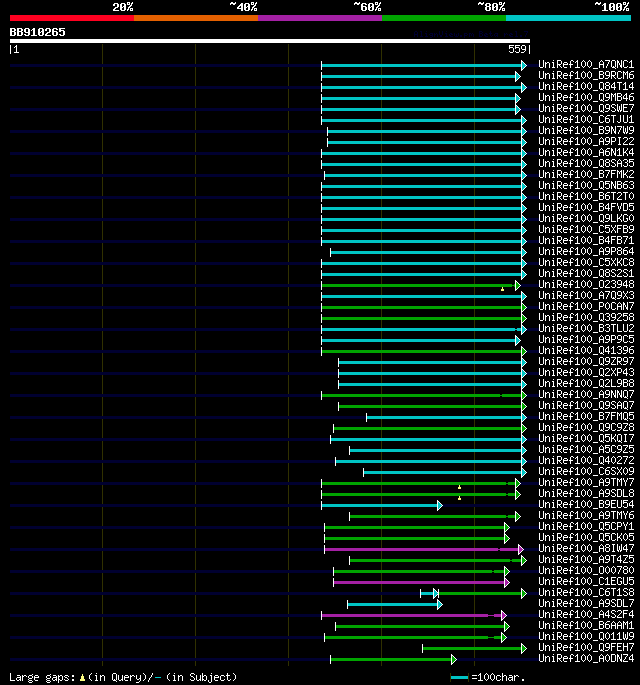The image size is (640, 685).
Task: Open the UniRef100_P0CAN7 entry
Action: [x=586, y=306]
